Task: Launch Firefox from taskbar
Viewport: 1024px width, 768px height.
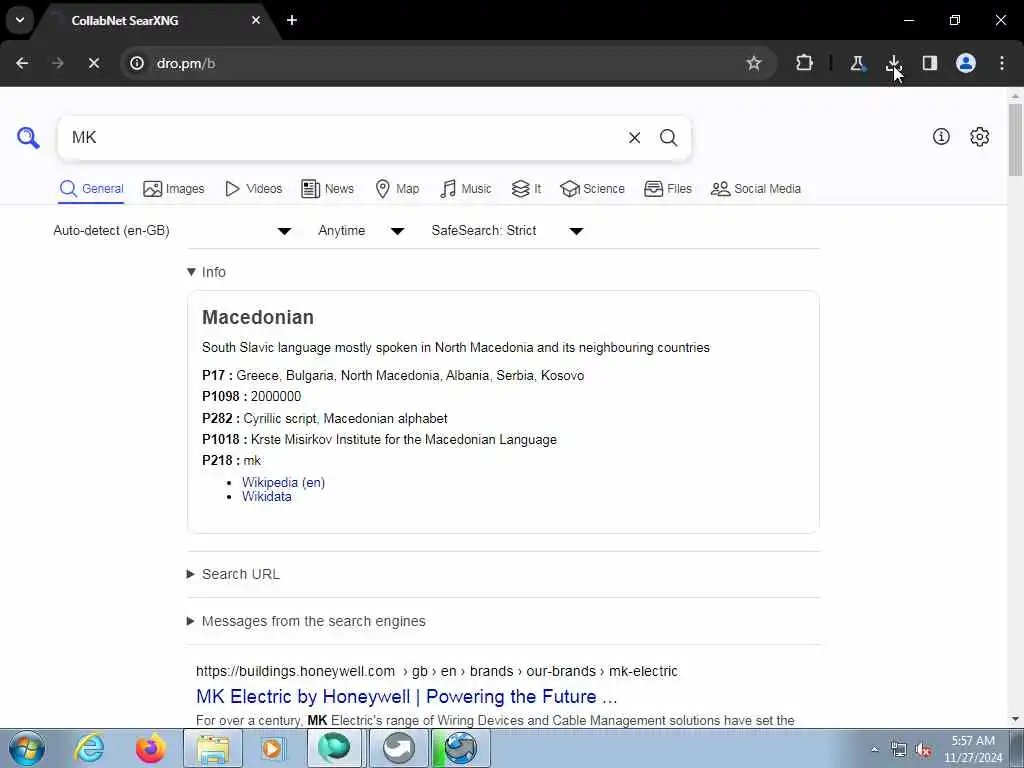Action: click(150, 748)
